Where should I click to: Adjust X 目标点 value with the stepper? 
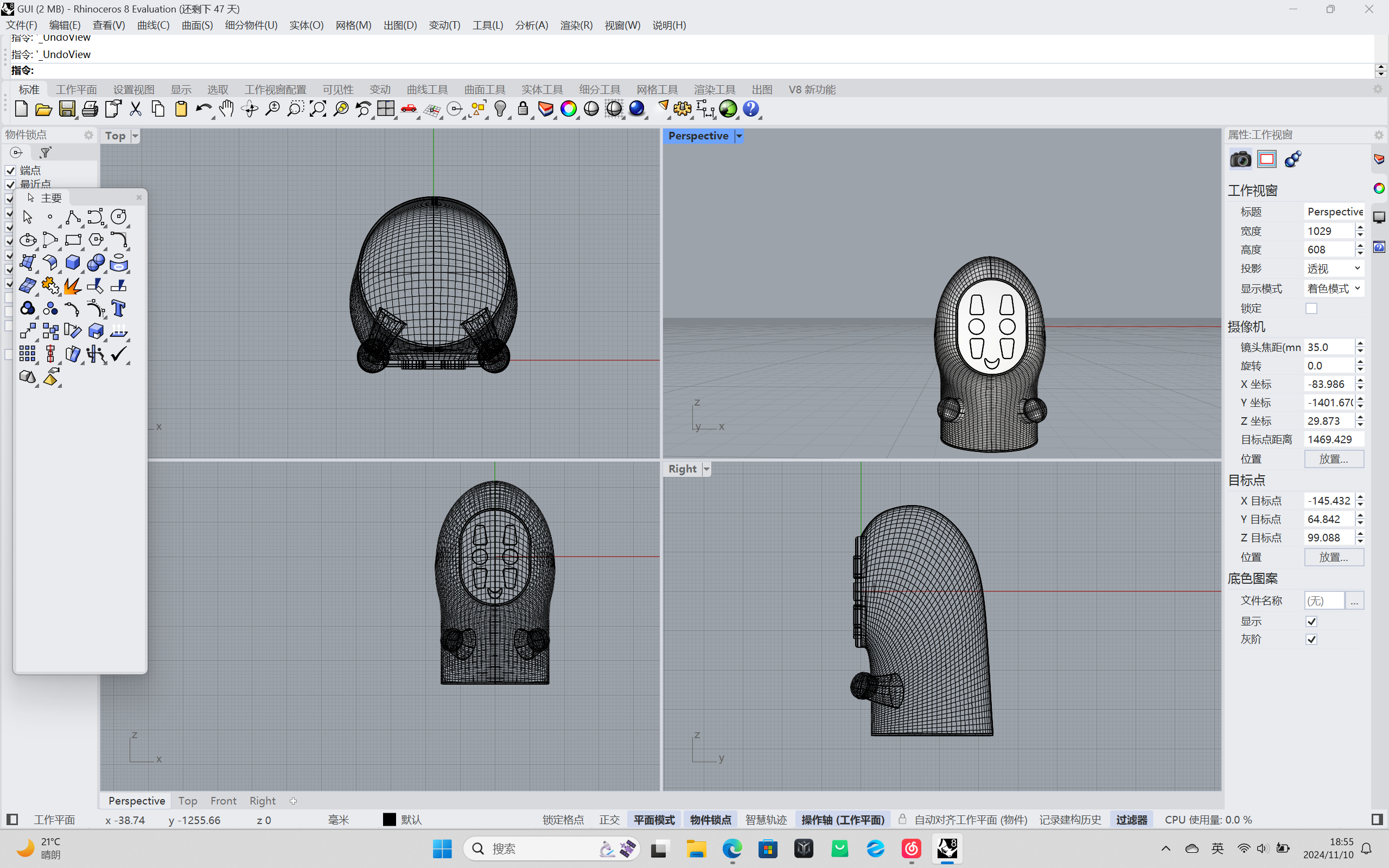pos(1360,501)
